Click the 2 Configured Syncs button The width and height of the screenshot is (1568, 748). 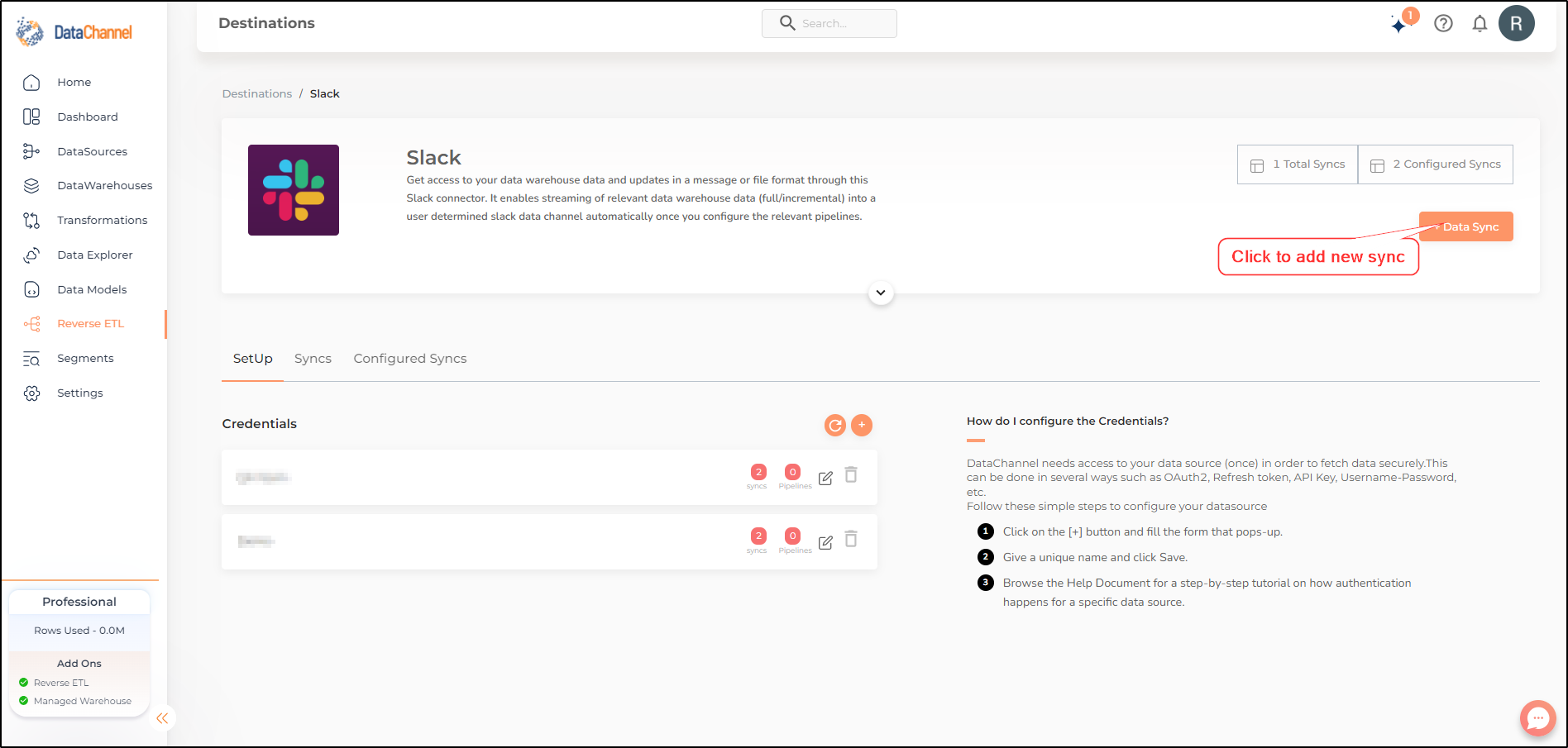1436,164
